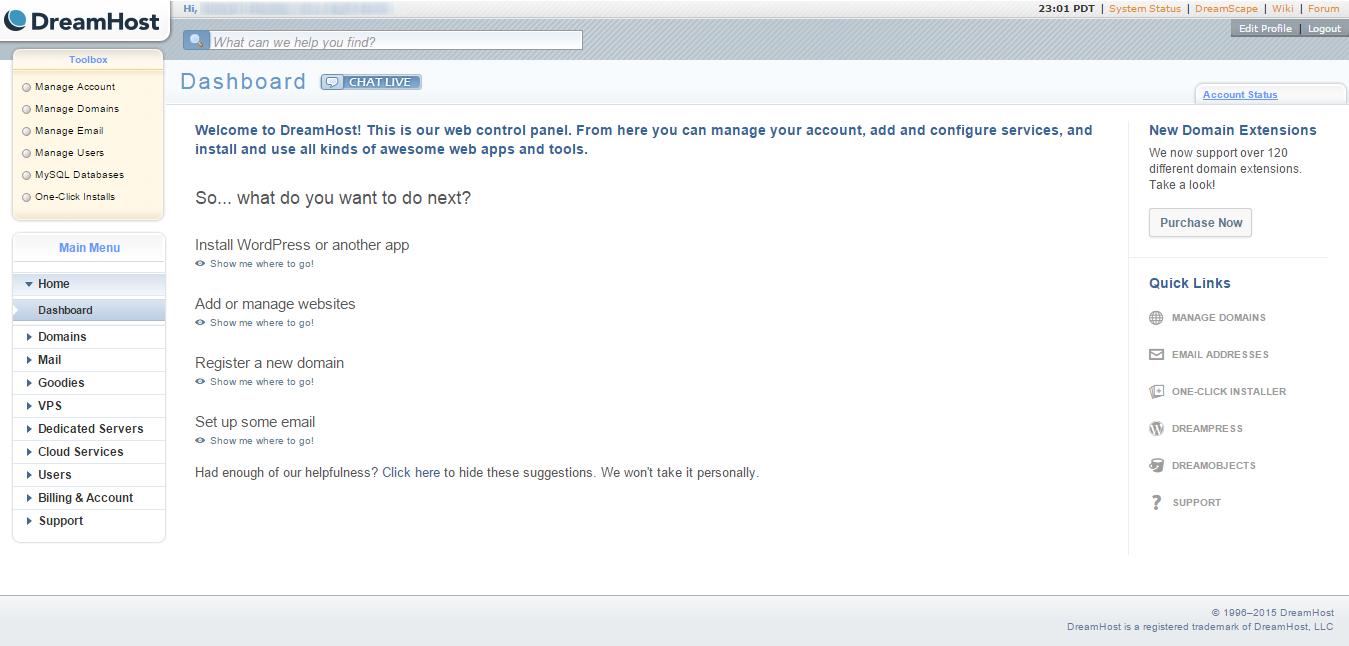Click the DreamObjects quick link icon
This screenshot has height=646, width=1349.
[1156, 466]
